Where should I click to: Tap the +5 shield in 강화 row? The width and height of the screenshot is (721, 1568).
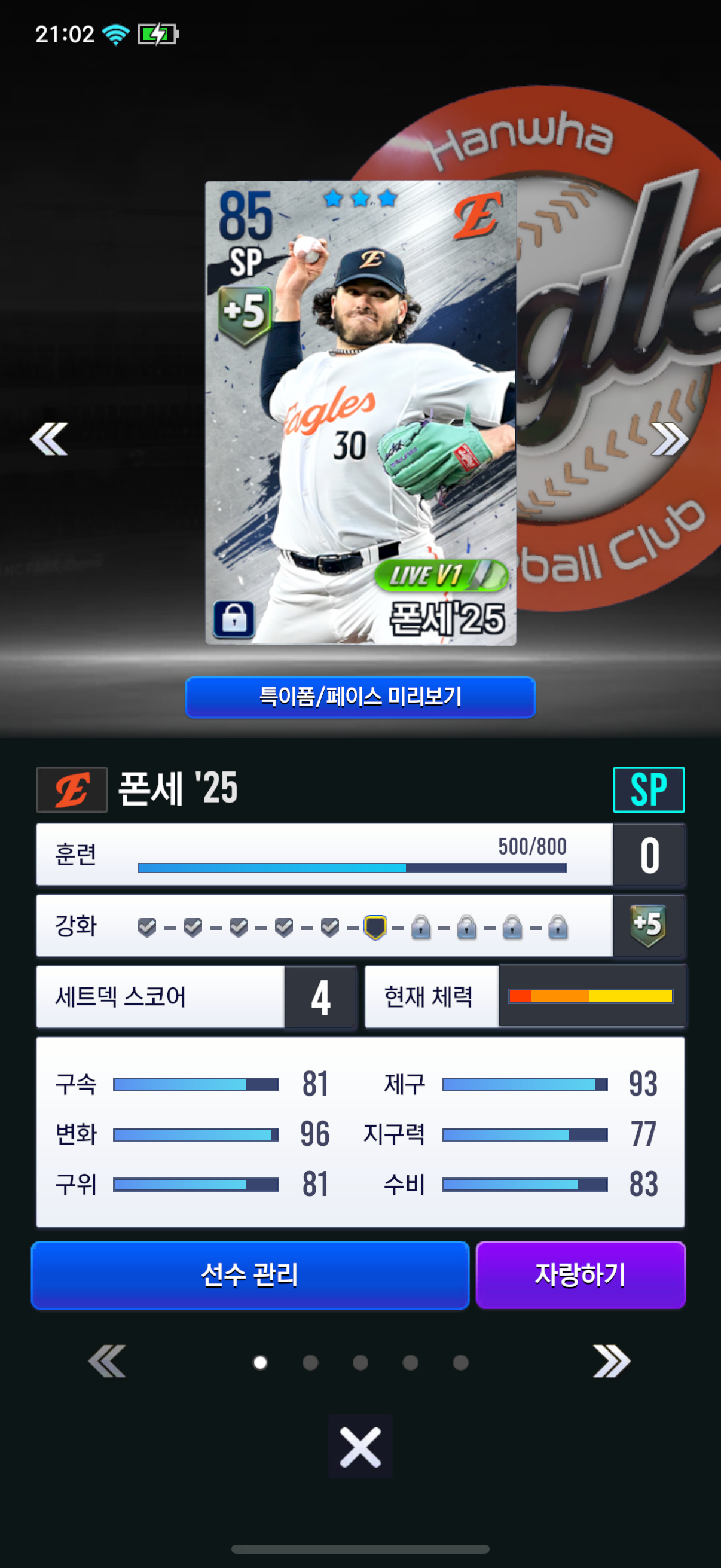coord(649,925)
